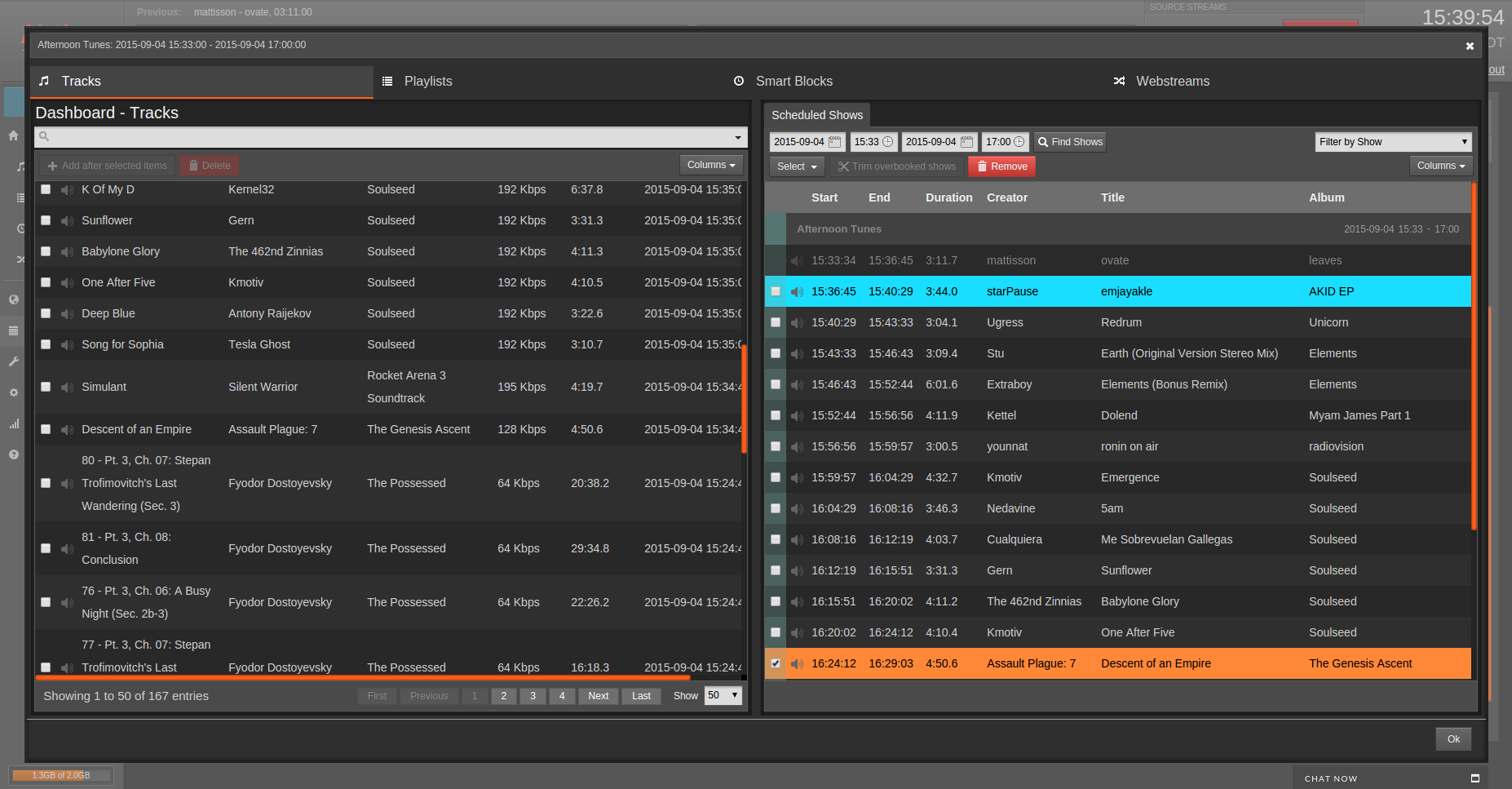
Task: Check the box for Babylone Glory track
Action: [46, 252]
